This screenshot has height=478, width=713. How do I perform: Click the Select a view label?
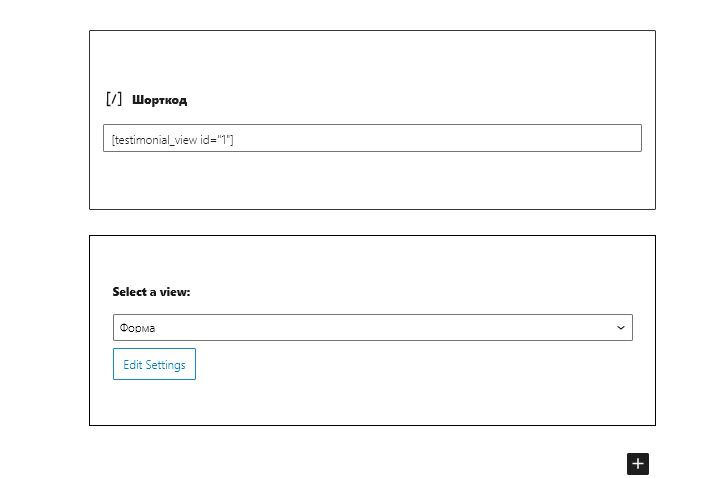coord(151,292)
